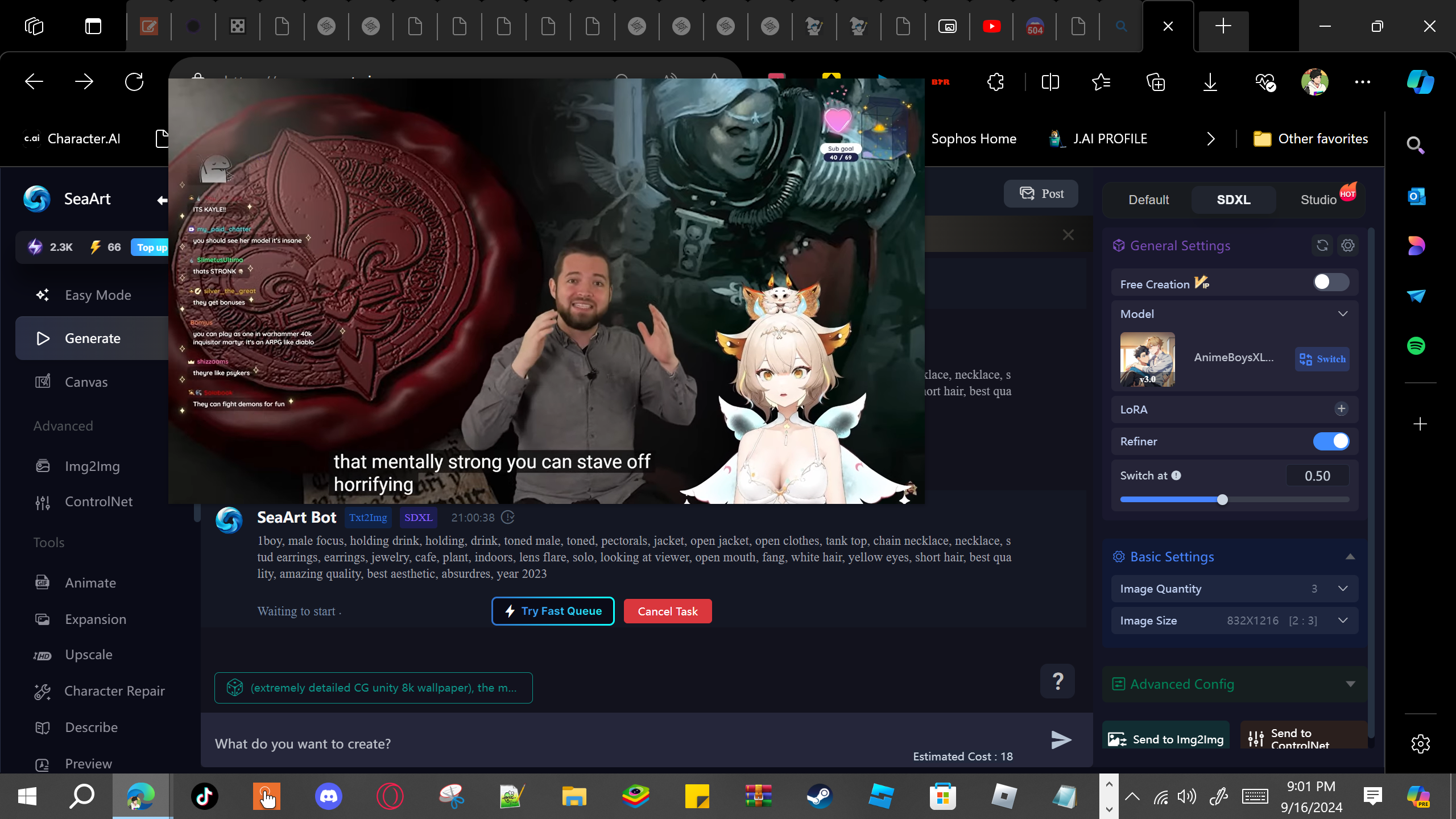
Task: Show Switch at info tooltip icon
Action: pos(1176,475)
